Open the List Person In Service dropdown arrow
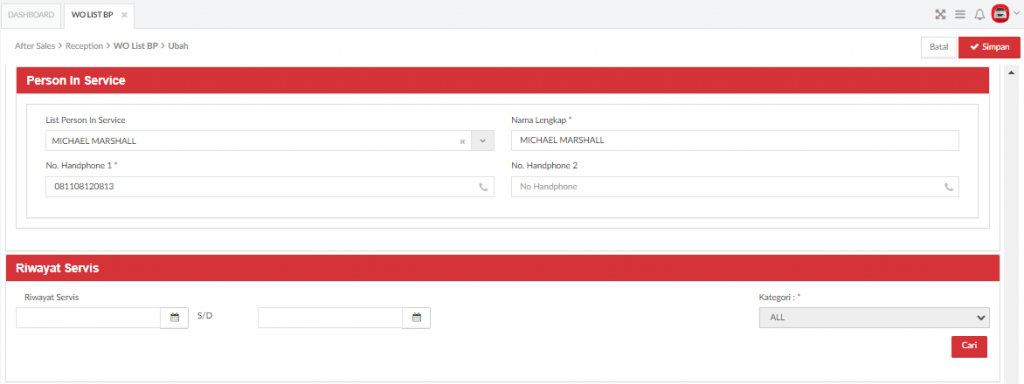Image resolution: width=1024 pixels, height=384 pixels. [x=483, y=140]
